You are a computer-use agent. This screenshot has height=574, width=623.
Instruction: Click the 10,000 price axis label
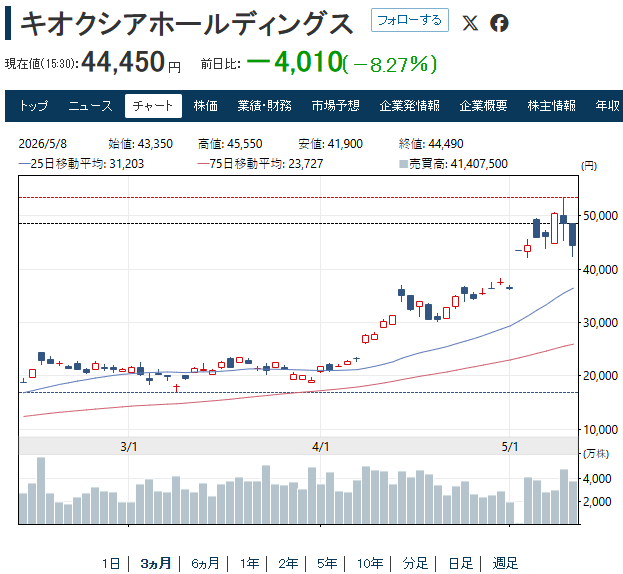point(600,429)
